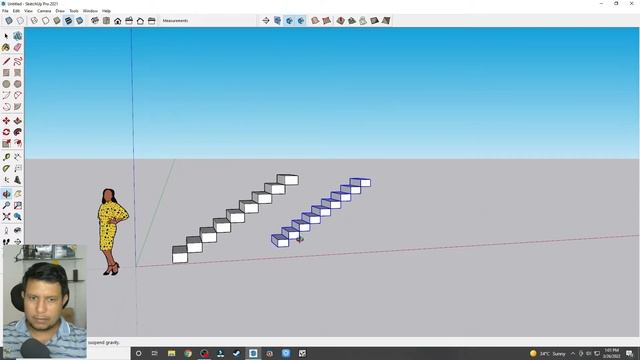Choose the 3D Text tool
This screenshot has width=640, height=360.
(18, 180)
